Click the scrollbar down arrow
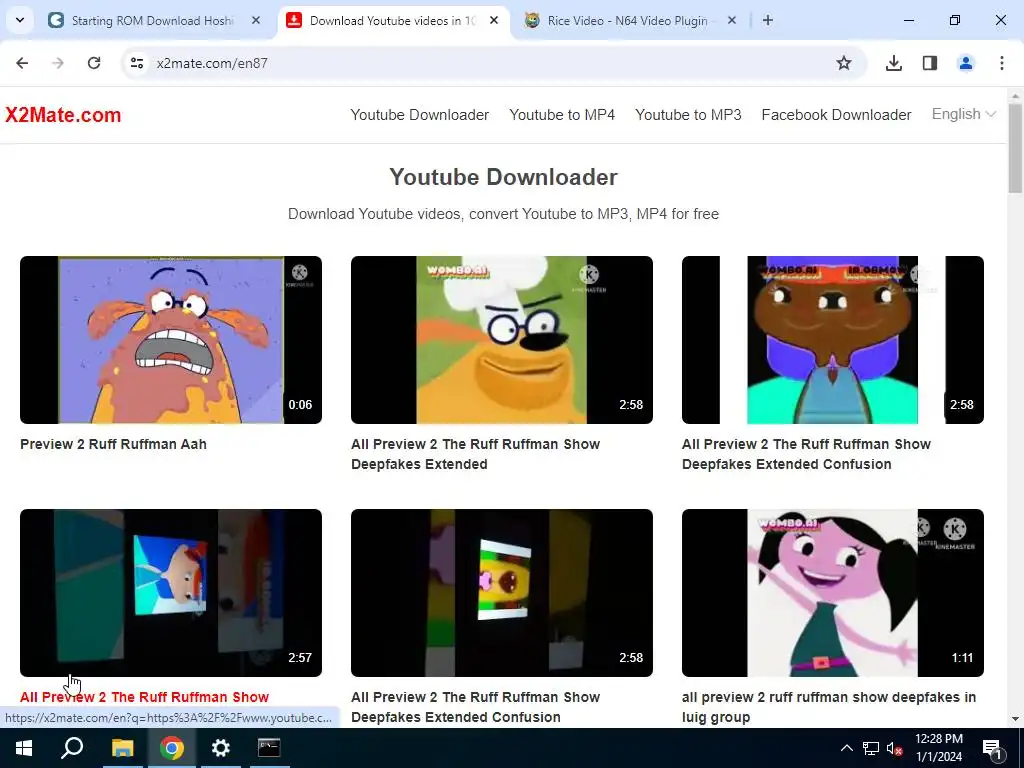This screenshot has width=1024, height=768. (x=1015, y=719)
